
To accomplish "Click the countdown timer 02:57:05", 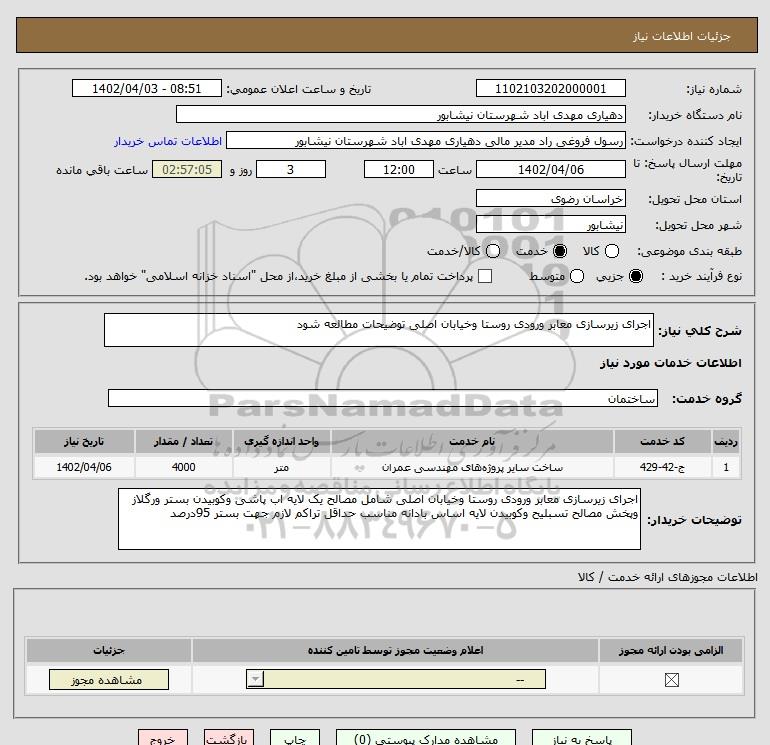I will coord(187,169).
